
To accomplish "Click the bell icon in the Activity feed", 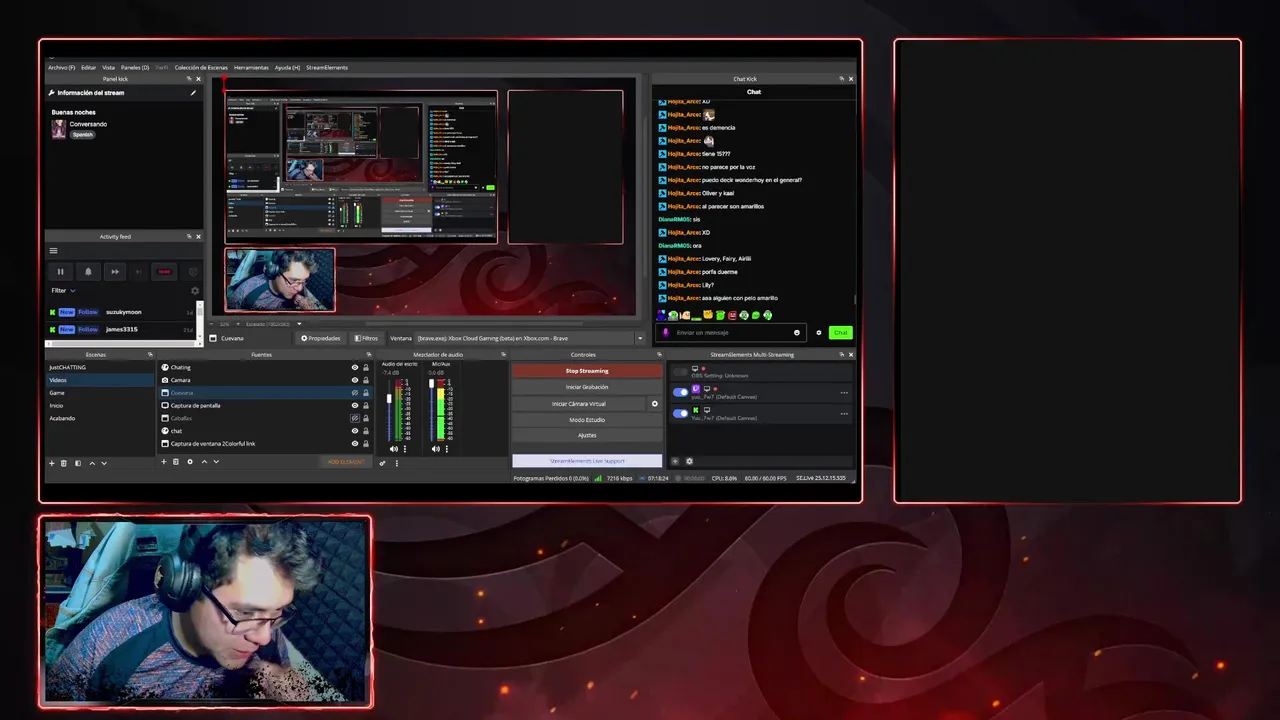I will coord(88,271).
